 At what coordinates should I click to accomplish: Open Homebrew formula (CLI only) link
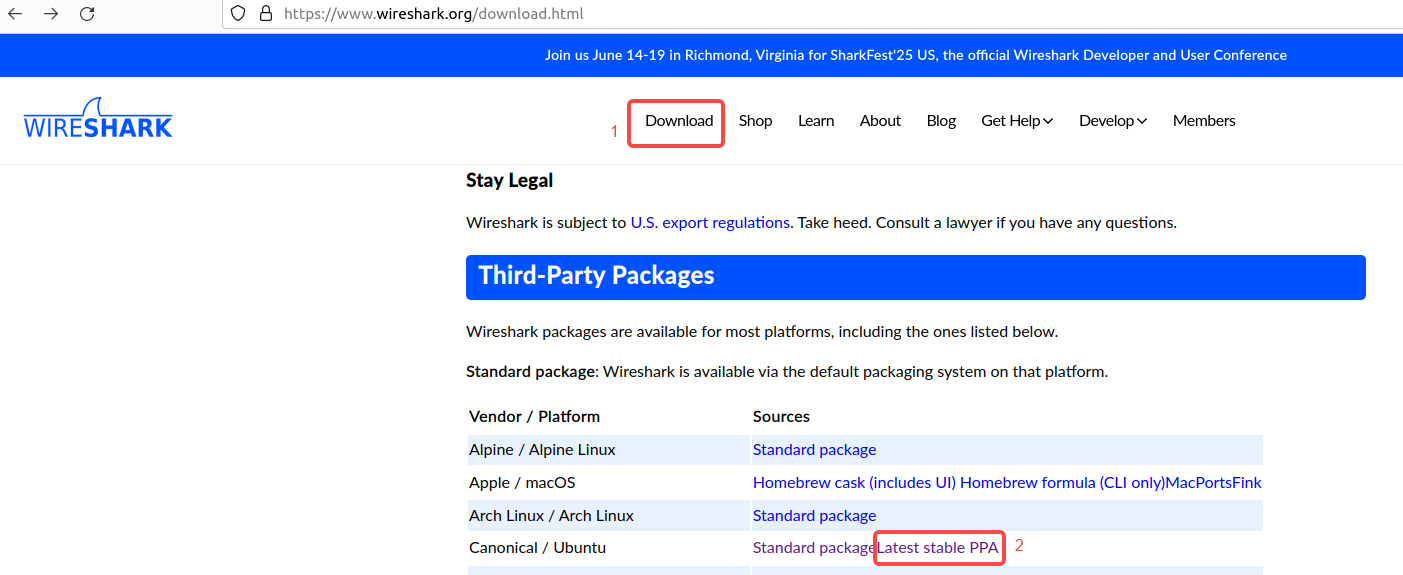[x=1063, y=483]
